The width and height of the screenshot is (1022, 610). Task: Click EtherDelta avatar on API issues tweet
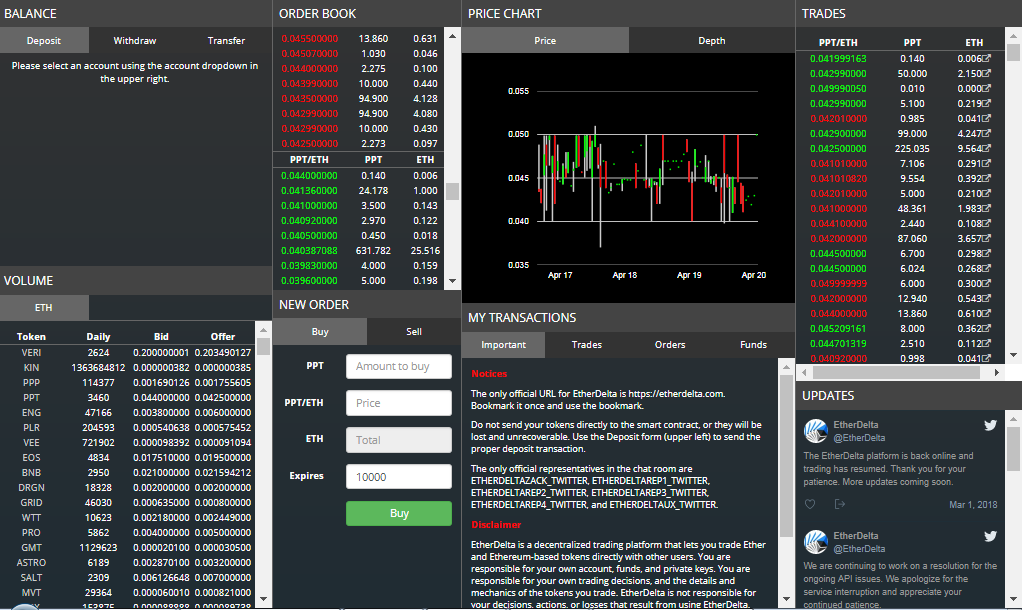[815, 542]
